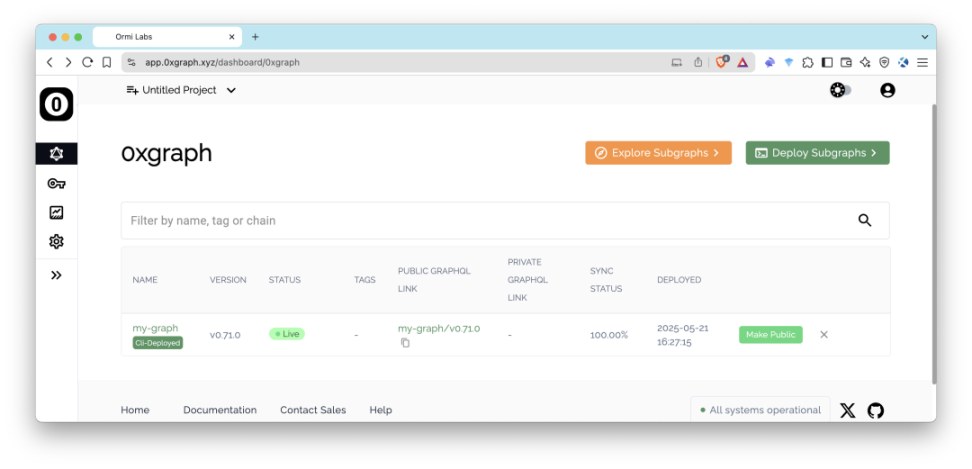Open the tab list dropdown chevron
This screenshot has height=469, width=972.
click(x=924, y=37)
